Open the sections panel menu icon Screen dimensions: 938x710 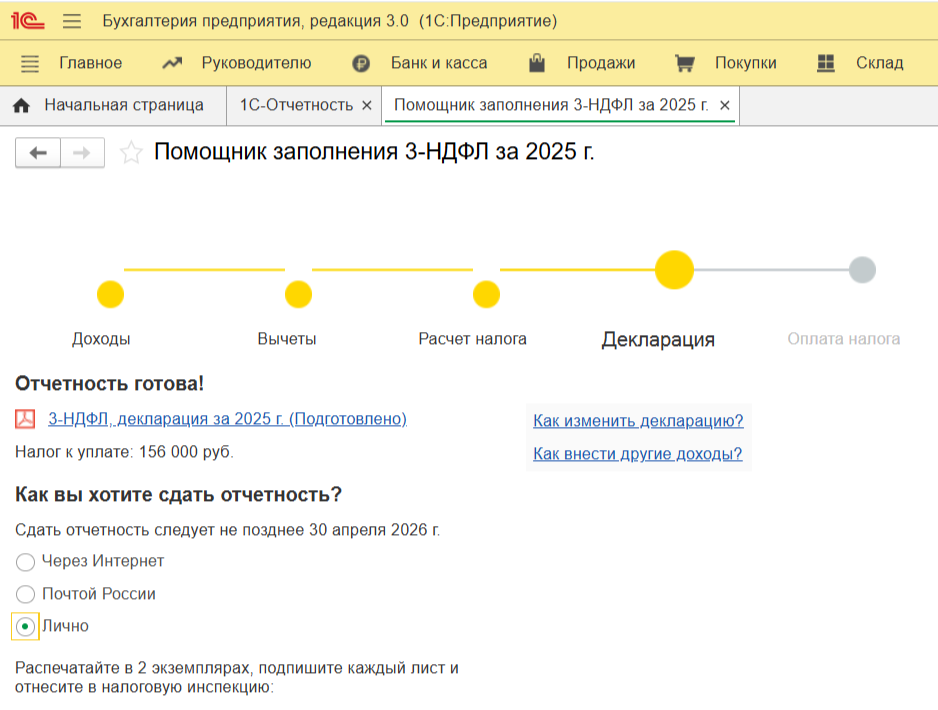(30, 63)
